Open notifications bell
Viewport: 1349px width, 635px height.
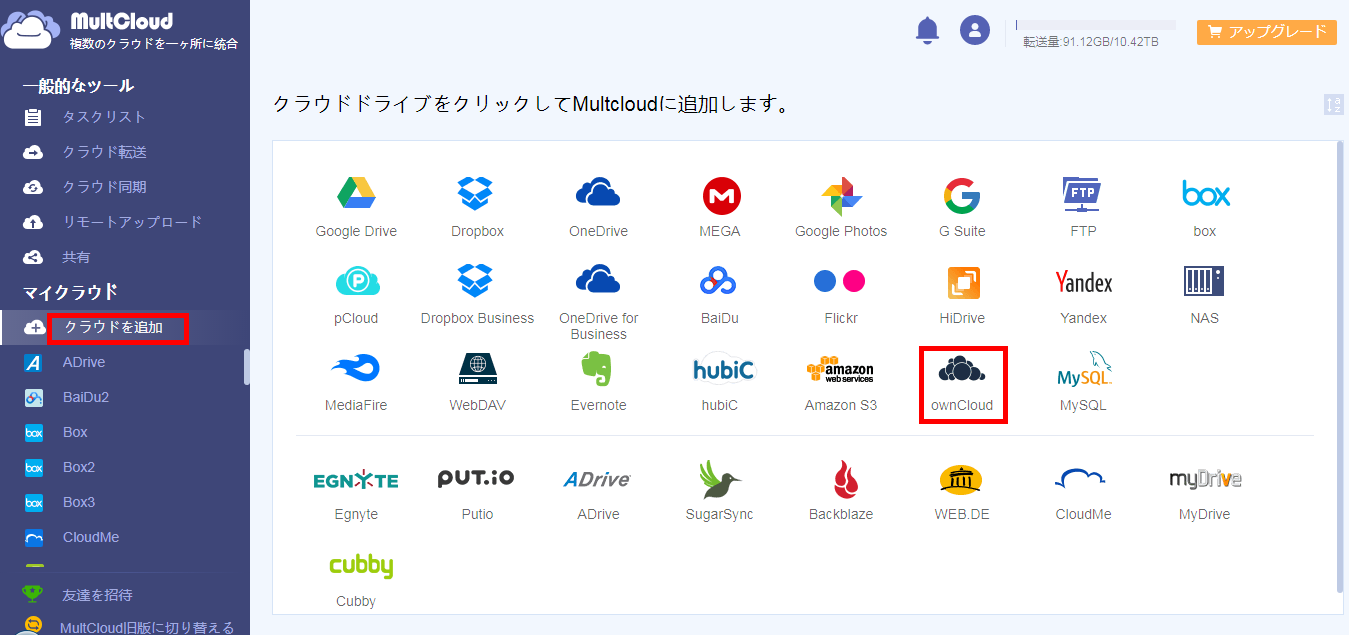point(928,30)
